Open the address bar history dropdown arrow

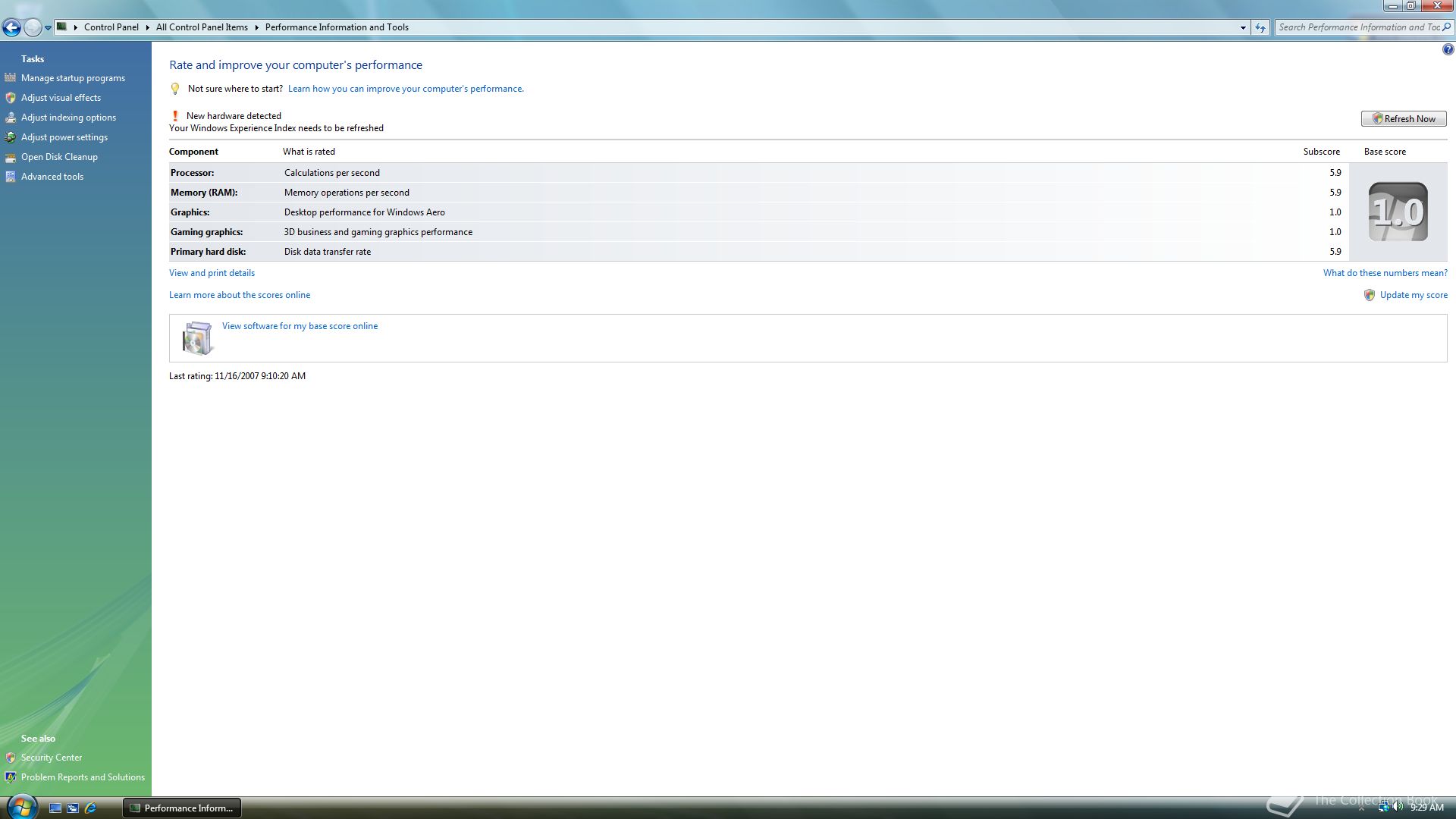1243,27
